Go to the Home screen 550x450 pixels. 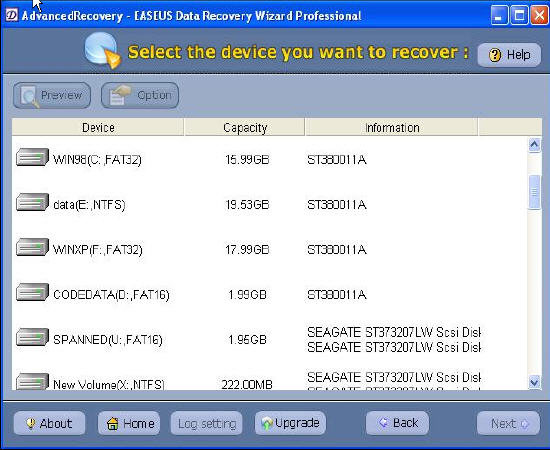click(129, 423)
